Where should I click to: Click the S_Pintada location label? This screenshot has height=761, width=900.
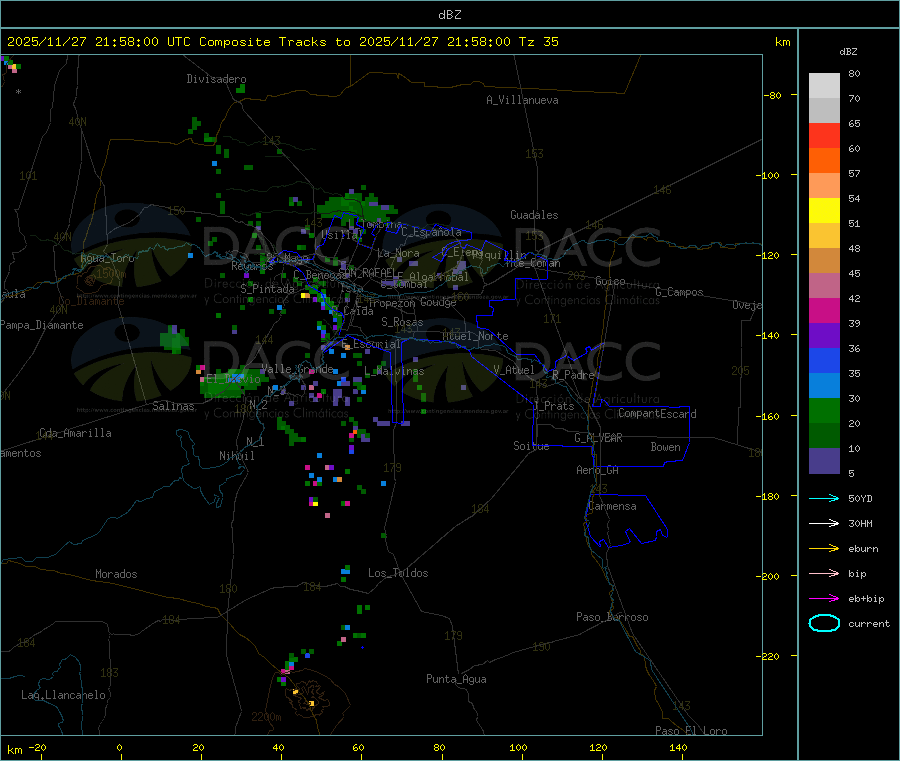(267, 289)
